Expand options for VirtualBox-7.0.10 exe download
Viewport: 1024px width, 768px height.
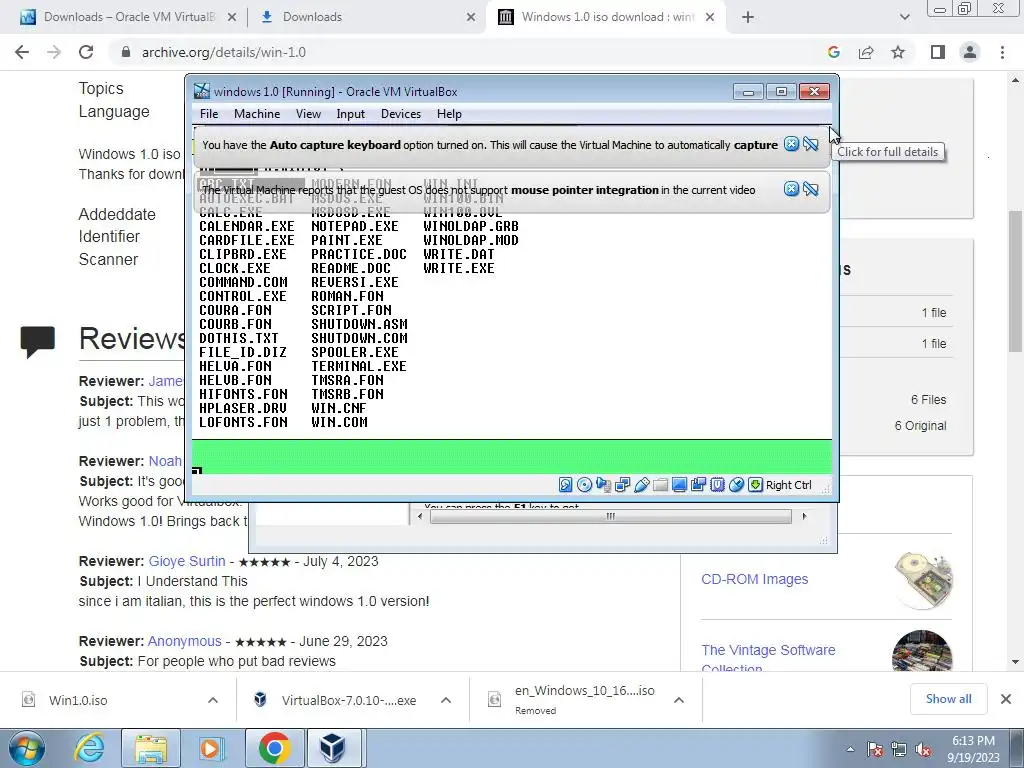pyautogui.click(x=446, y=700)
